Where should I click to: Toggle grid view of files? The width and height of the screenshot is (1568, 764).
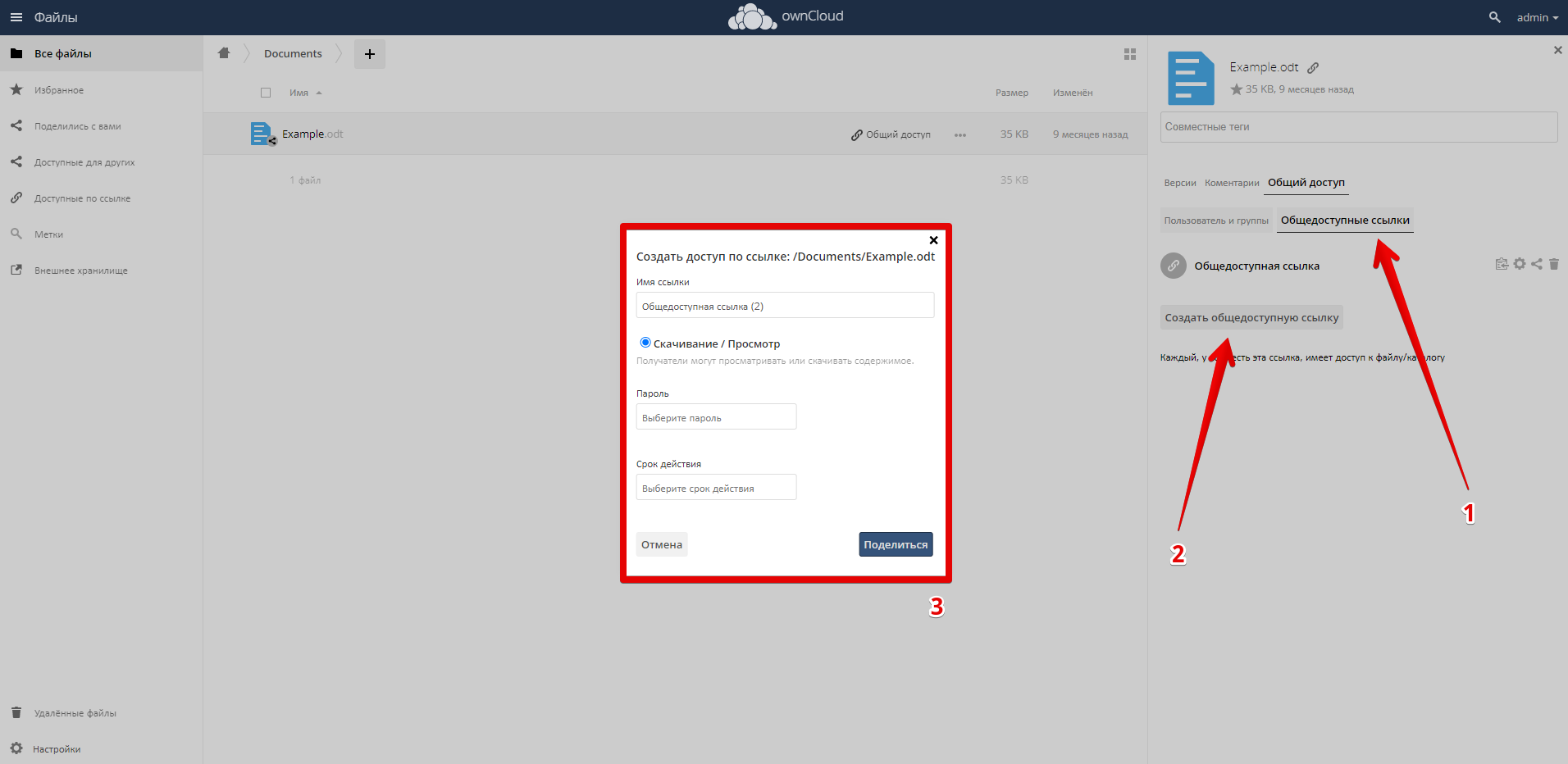(1130, 54)
